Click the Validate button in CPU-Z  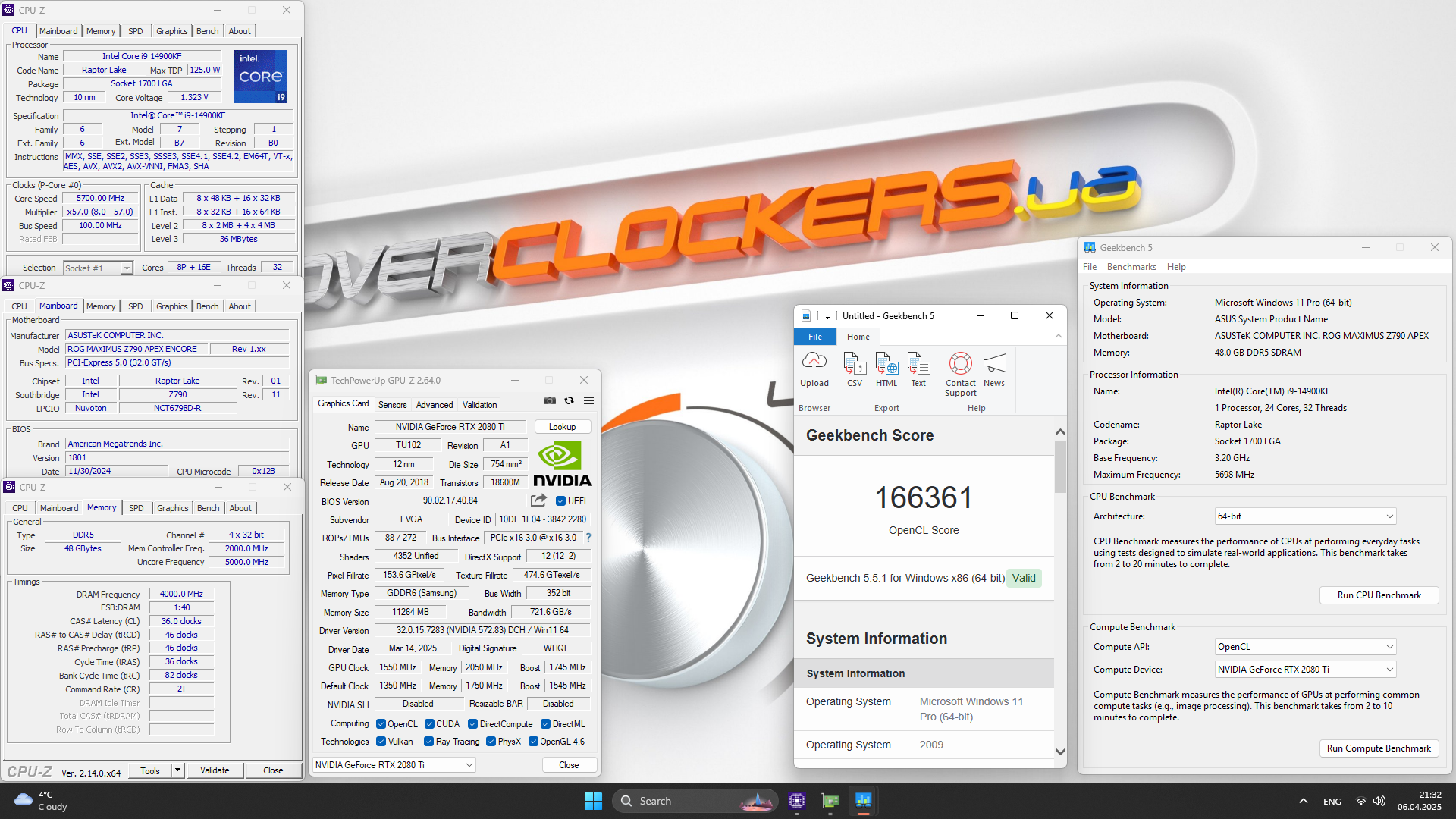point(215,770)
